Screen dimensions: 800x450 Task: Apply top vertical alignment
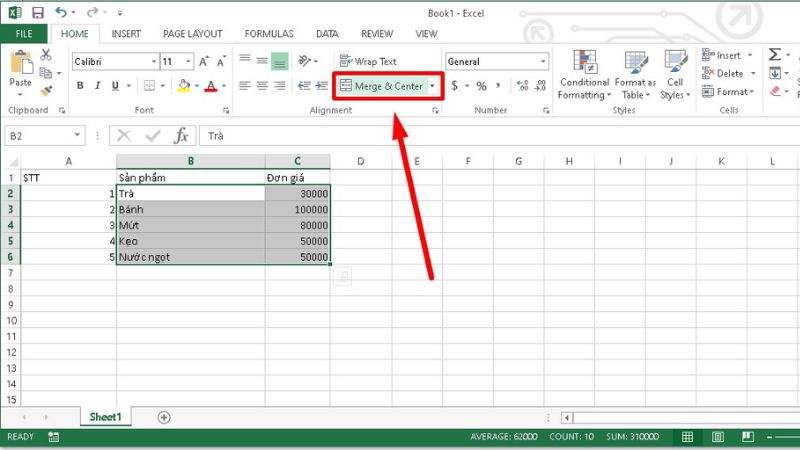[245, 61]
